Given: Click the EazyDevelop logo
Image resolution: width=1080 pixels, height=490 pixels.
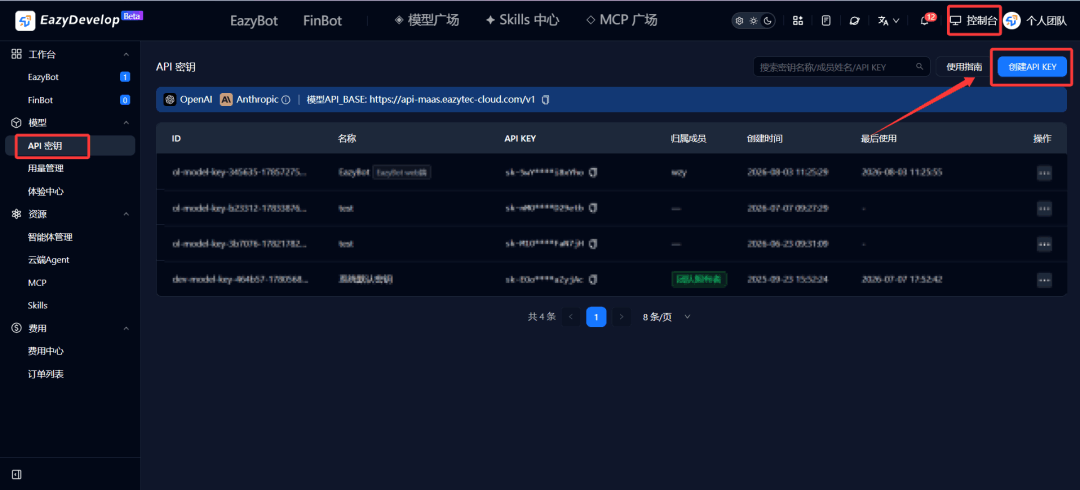Looking at the screenshot, I should click(x=79, y=20).
